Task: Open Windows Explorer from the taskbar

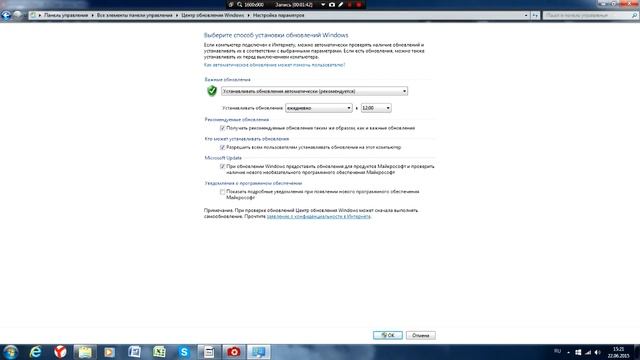Action: (85, 352)
